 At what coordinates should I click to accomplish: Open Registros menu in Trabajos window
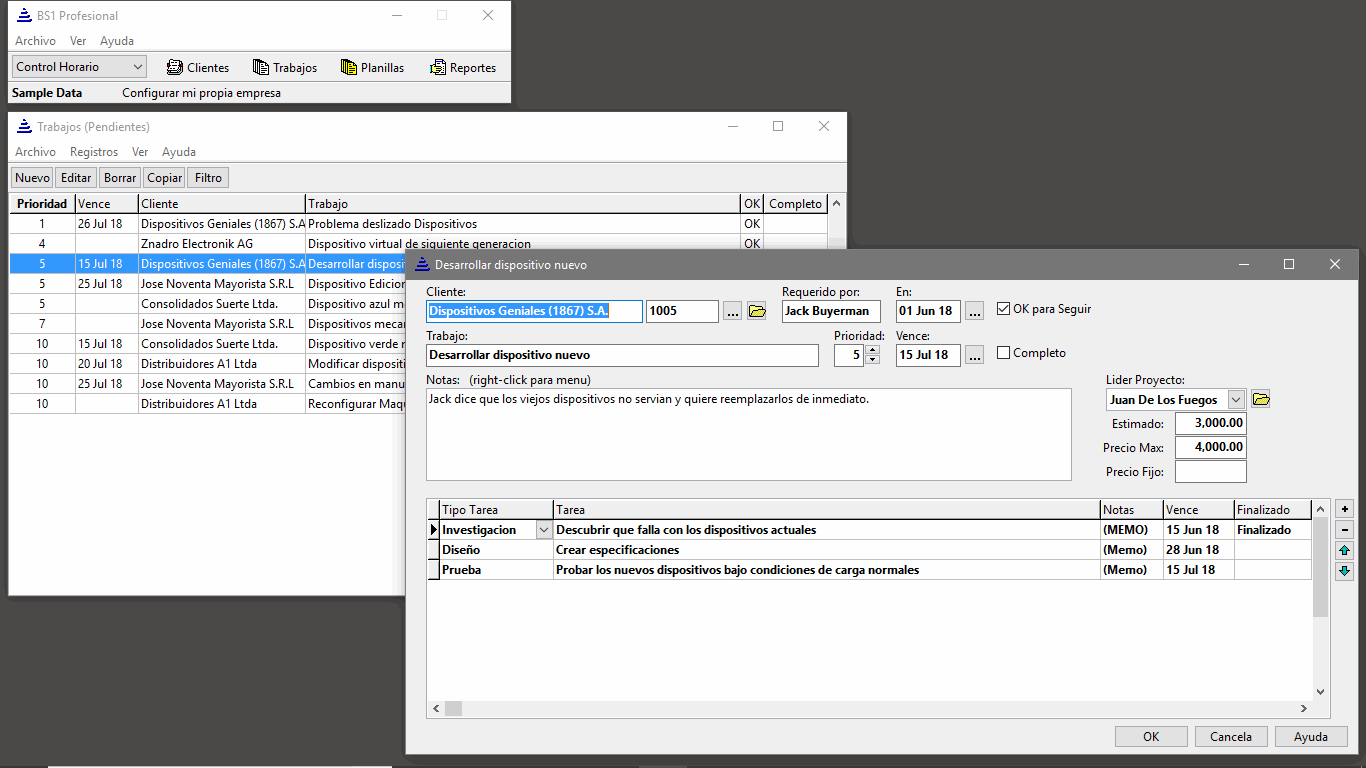pos(94,152)
